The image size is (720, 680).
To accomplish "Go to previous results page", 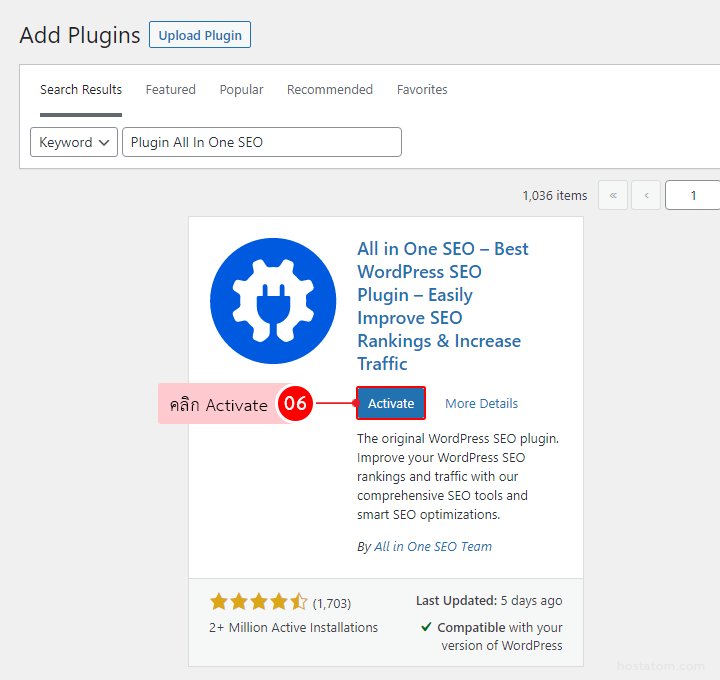I will 646,195.
